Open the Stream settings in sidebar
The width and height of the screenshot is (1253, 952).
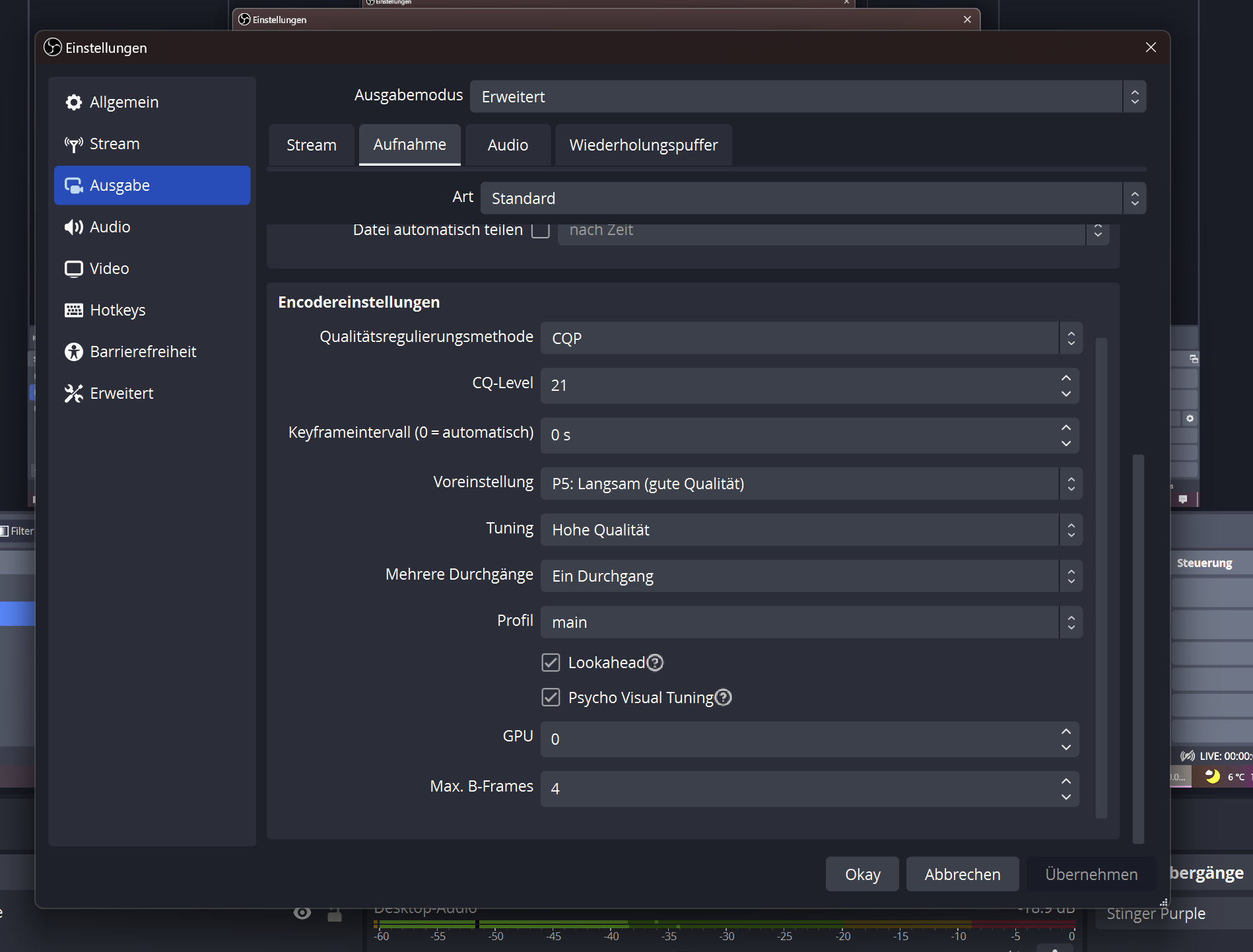click(152, 144)
